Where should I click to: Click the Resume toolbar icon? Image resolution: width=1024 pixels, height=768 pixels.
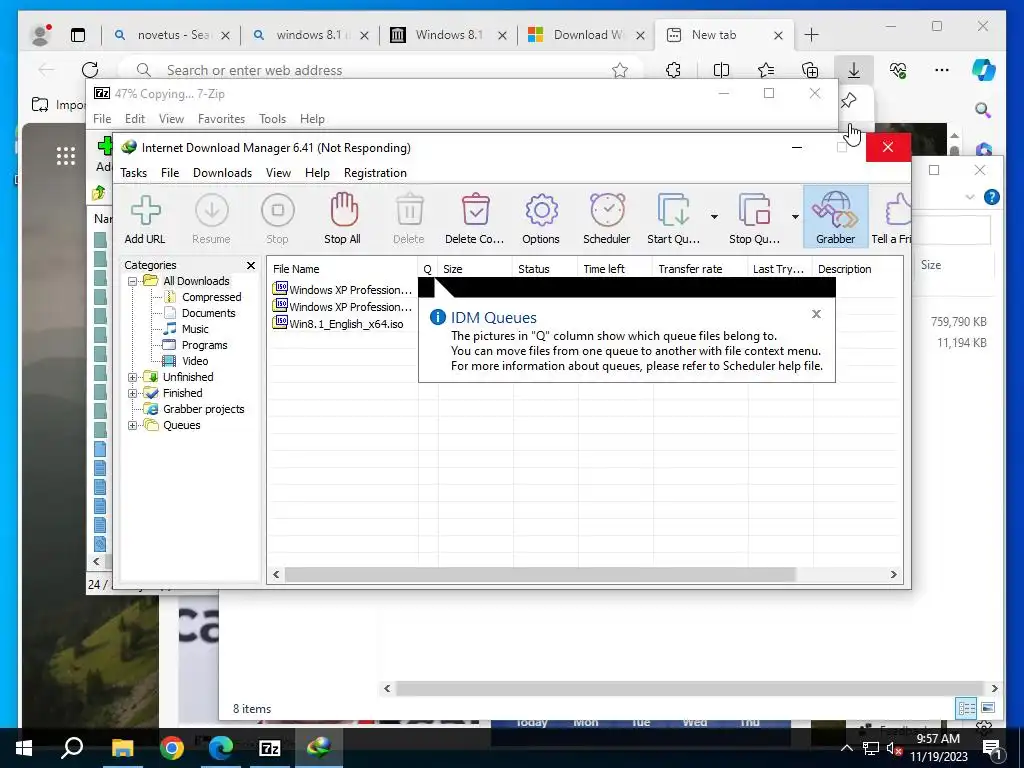click(x=212, y=218)
